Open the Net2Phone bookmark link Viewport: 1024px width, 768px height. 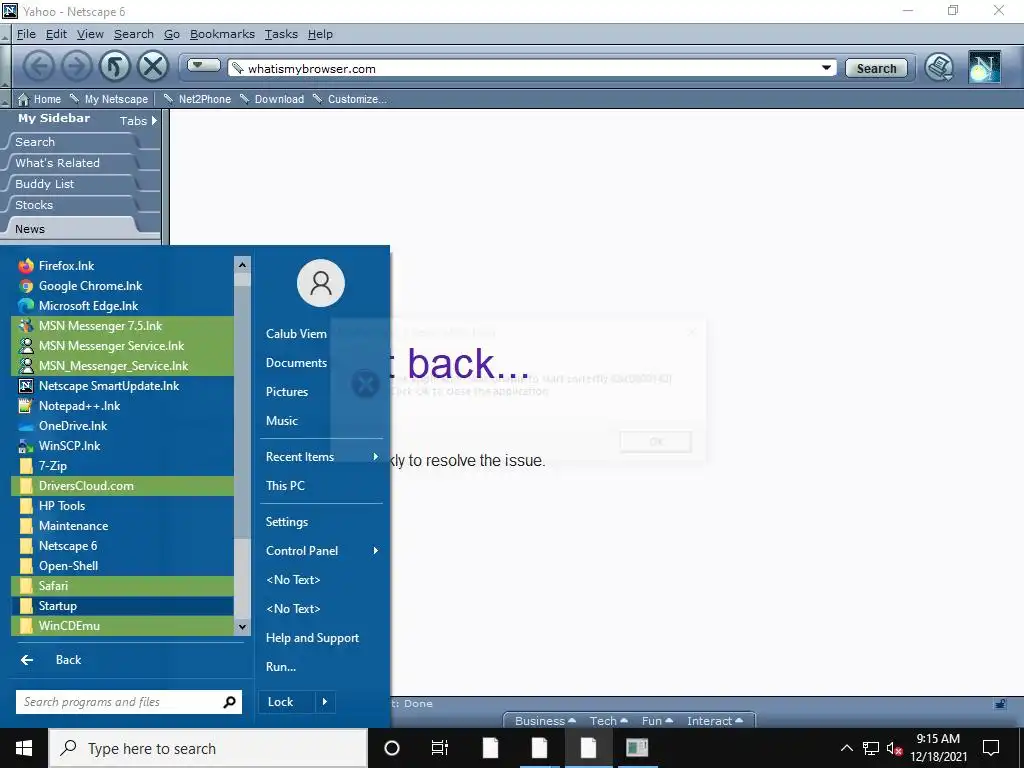point(197,99)
